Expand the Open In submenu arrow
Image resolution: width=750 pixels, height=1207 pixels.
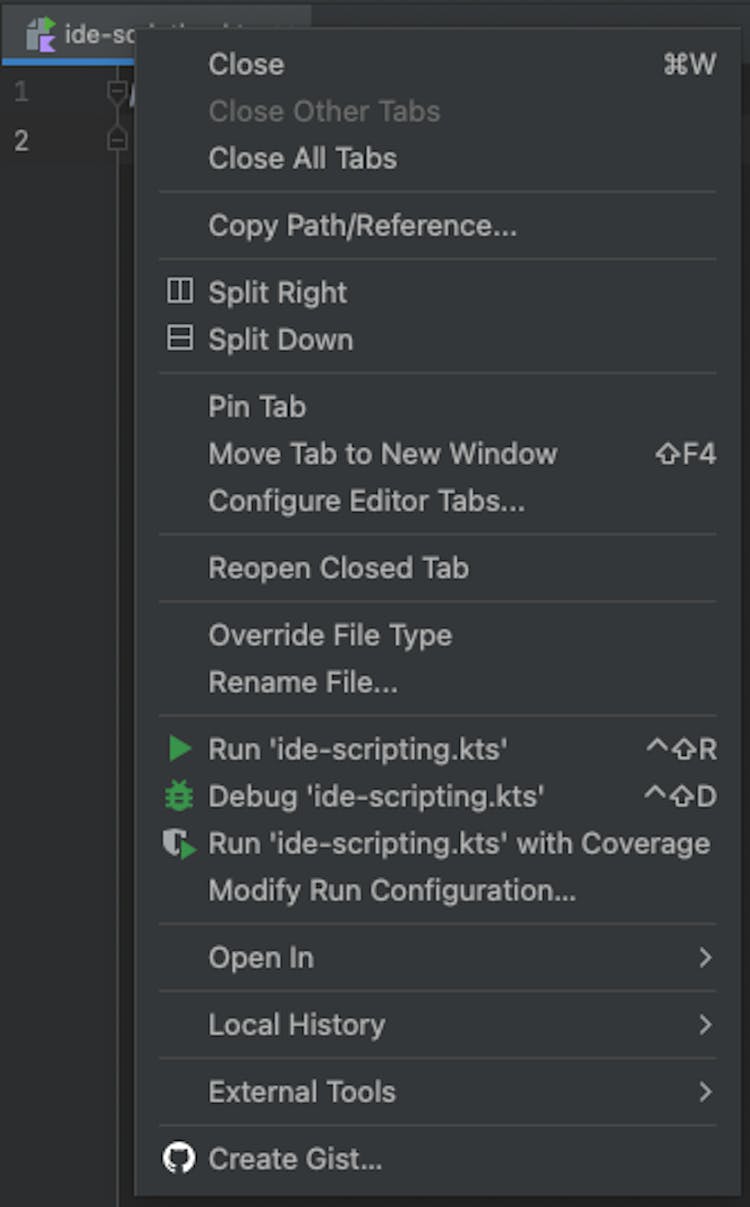tap(705, 958)
